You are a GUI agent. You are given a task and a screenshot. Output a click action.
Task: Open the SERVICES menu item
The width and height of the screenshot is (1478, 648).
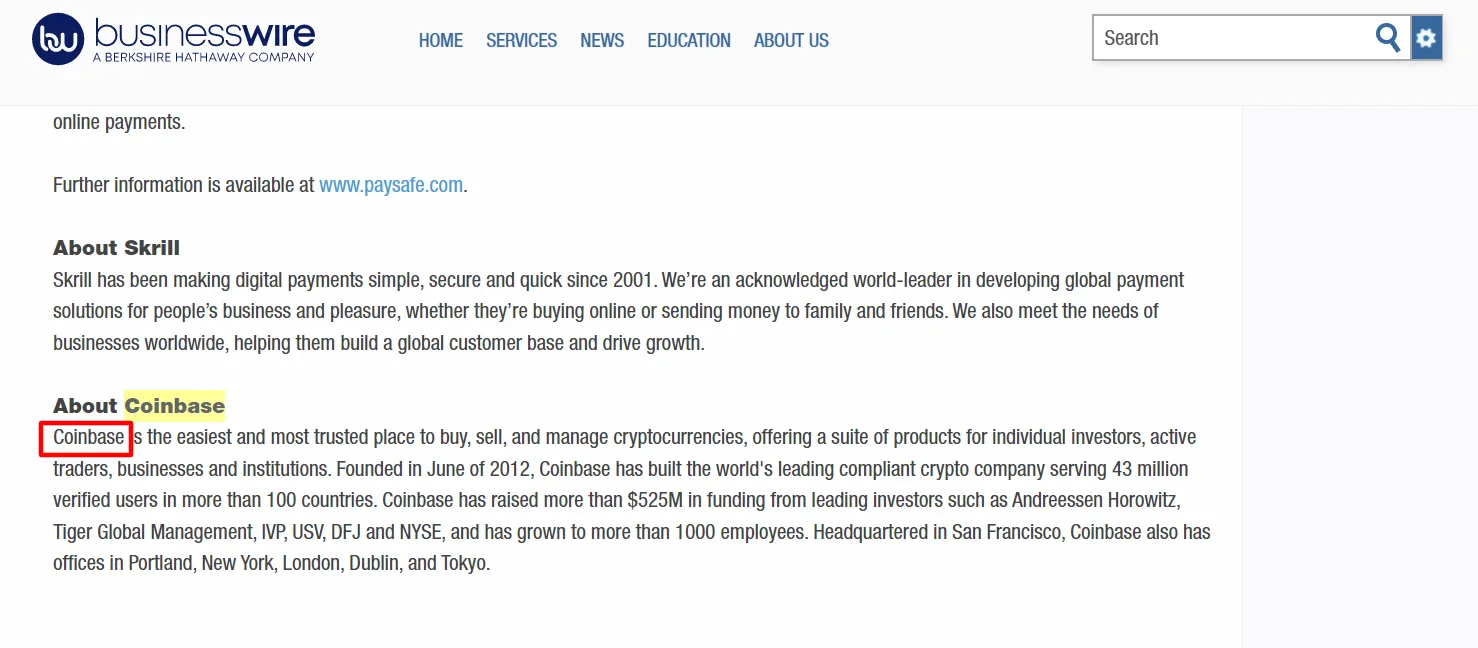(522, 41)
